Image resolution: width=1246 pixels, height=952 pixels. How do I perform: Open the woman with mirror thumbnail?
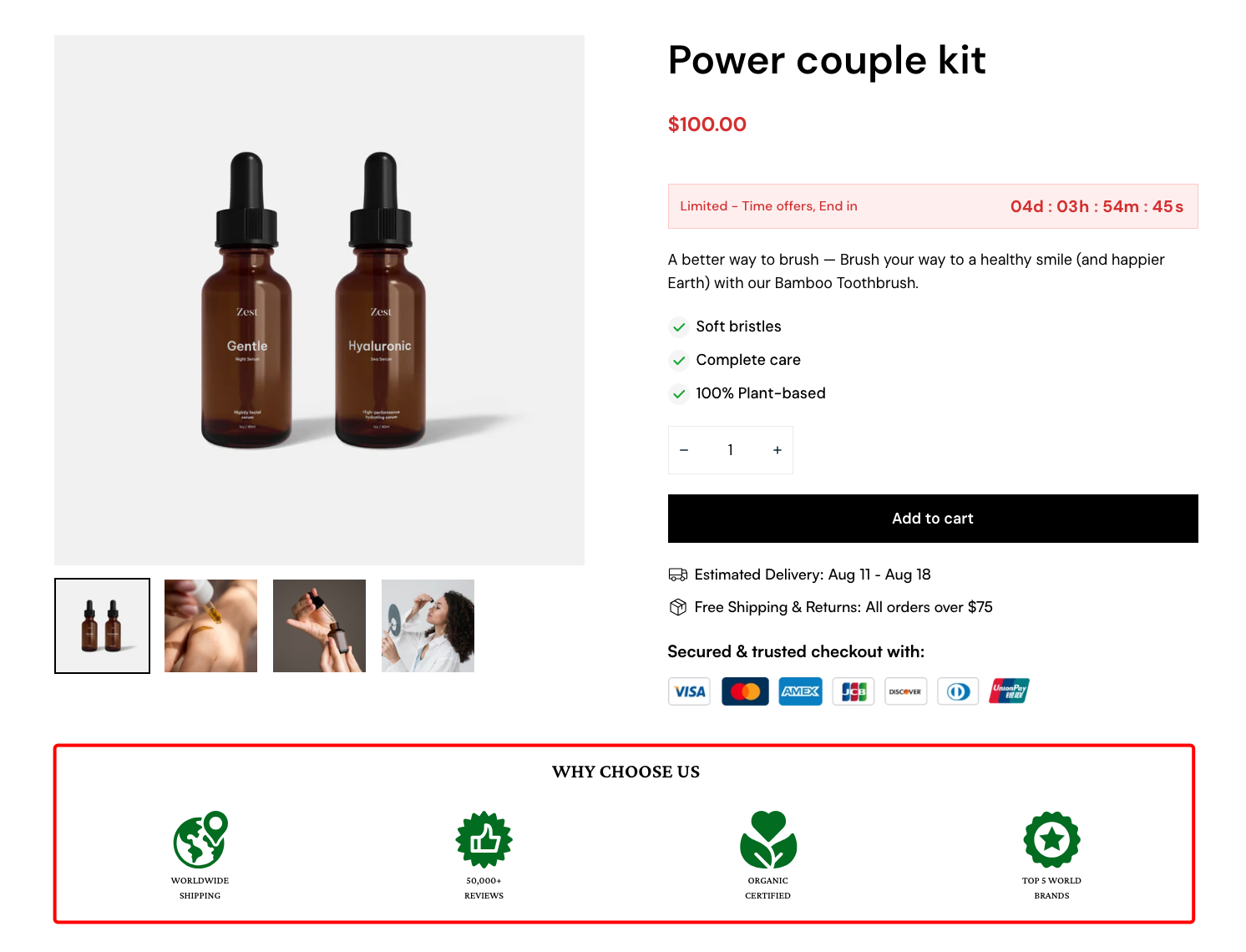point(428,625)
